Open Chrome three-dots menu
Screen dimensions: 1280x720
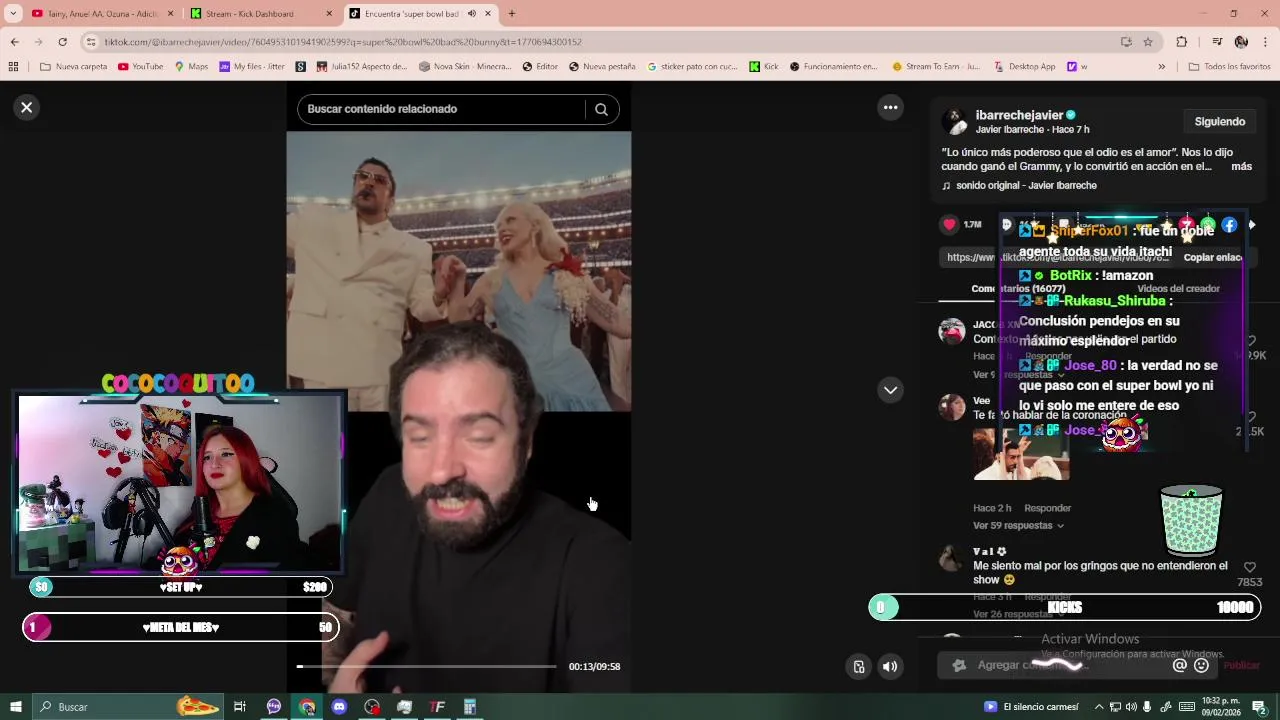click(x=1266, y=42)
